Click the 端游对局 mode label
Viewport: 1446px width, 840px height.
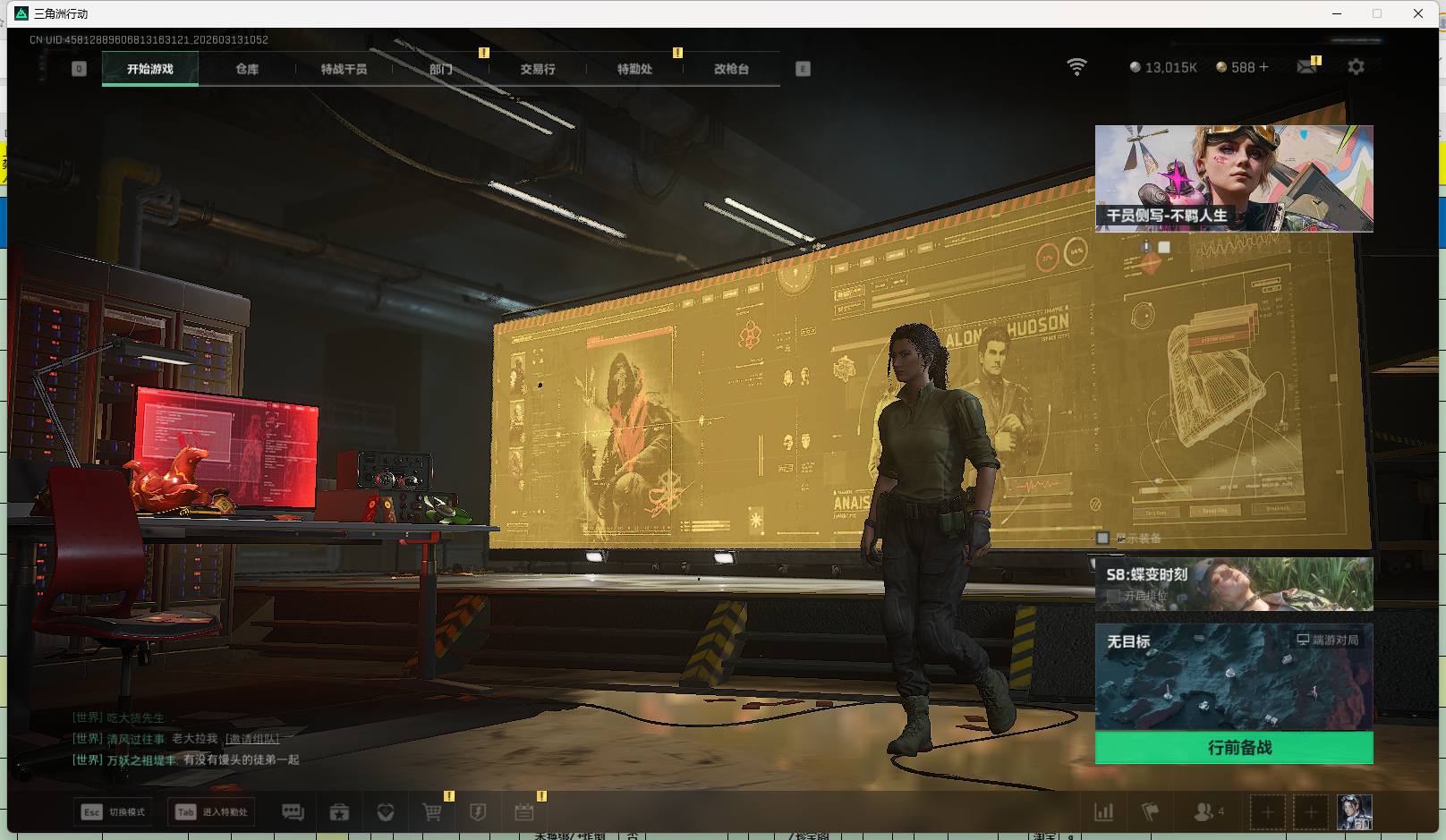click(x=1328, y=640)
